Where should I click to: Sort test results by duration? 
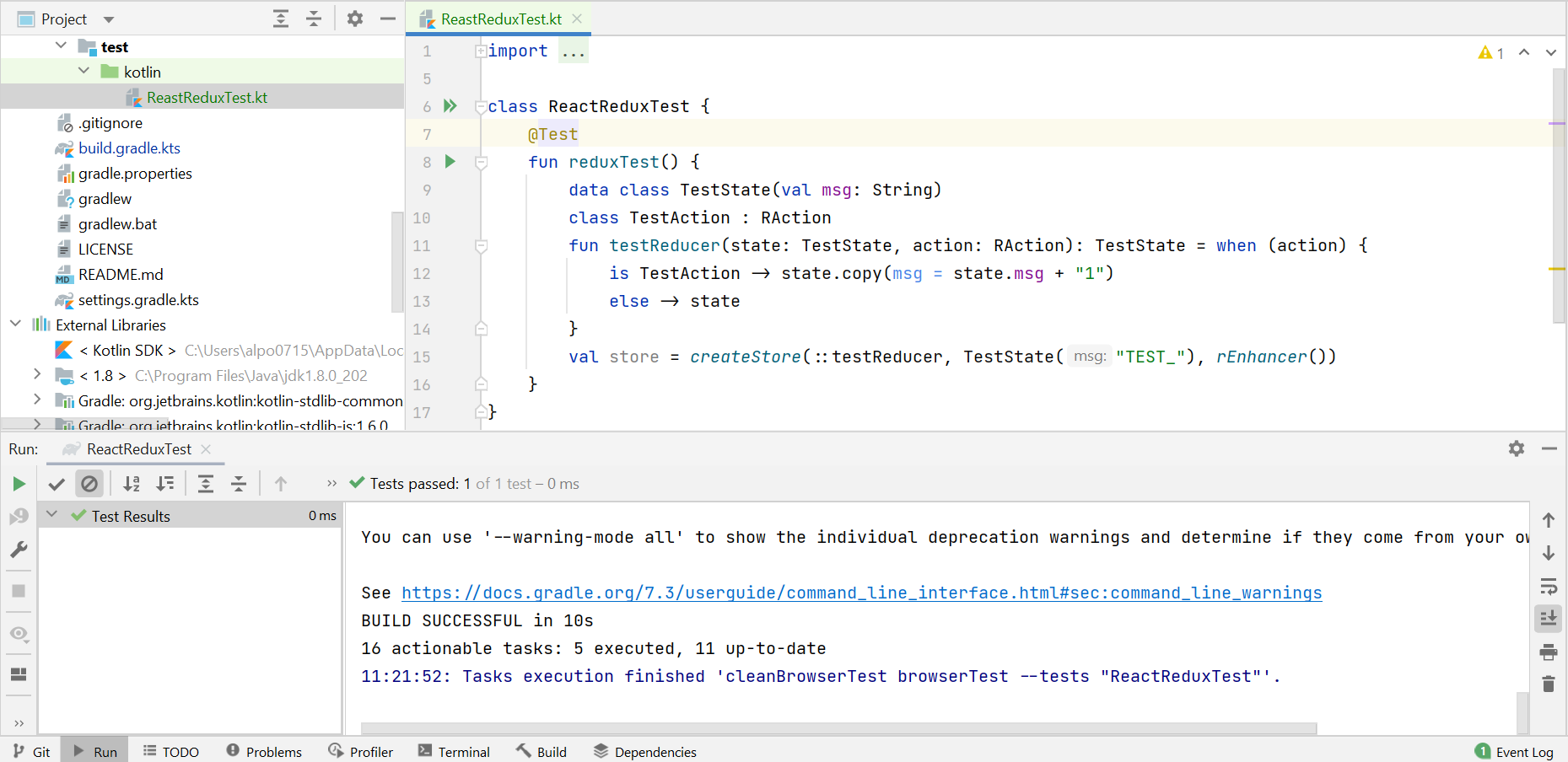tap(165, 484)
